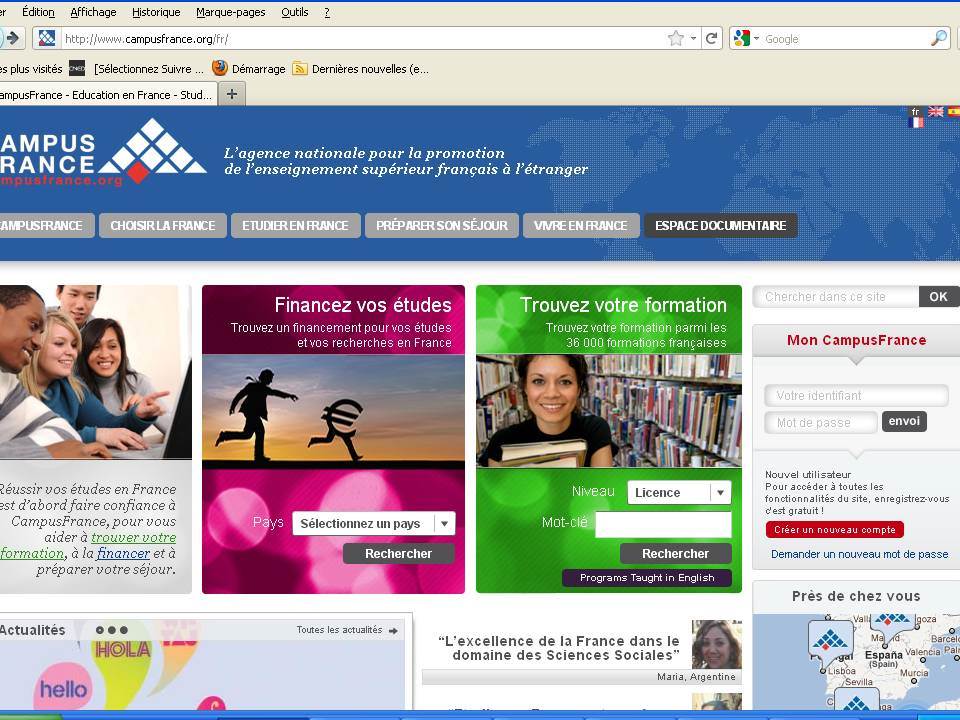The height and width of the screenshot is (720, 960).
Task: Go forward with the browser arrow button
Action: point(13,39)
